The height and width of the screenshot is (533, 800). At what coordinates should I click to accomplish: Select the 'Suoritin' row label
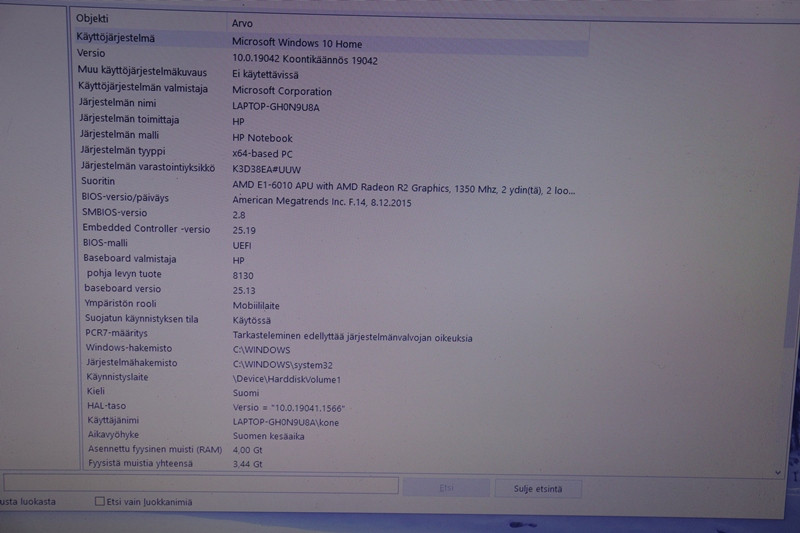[98, 181]
